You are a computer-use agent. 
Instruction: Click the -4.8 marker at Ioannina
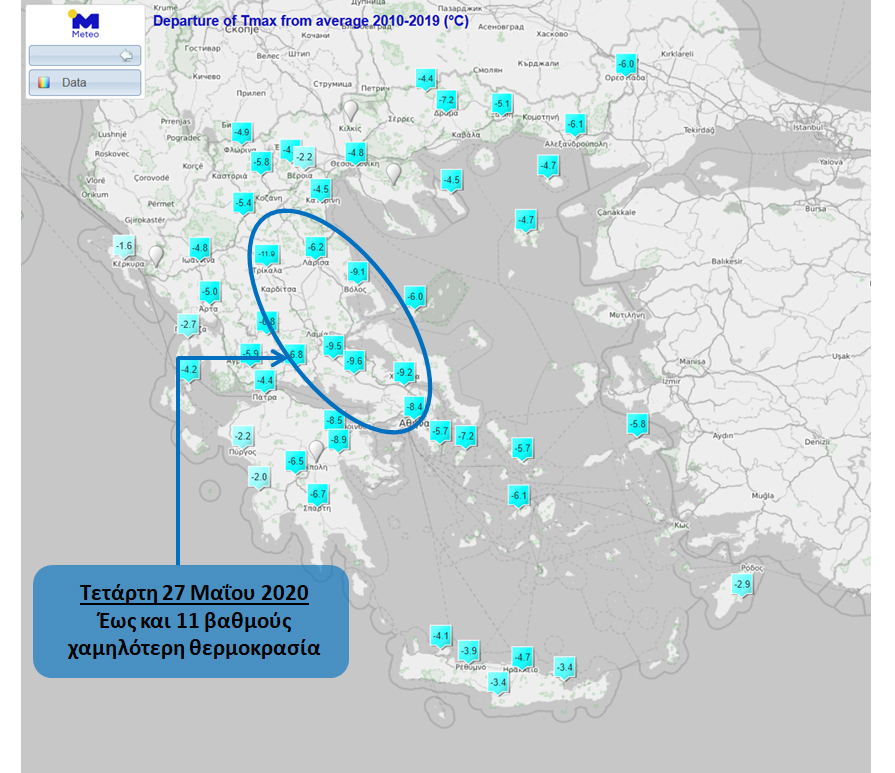tap(200, 249)
